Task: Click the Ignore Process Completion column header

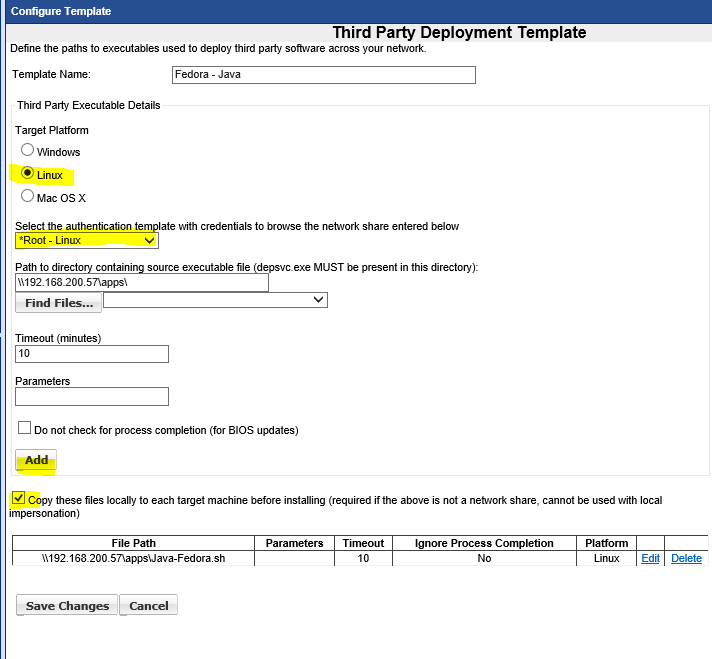Action: pos(484,543)
